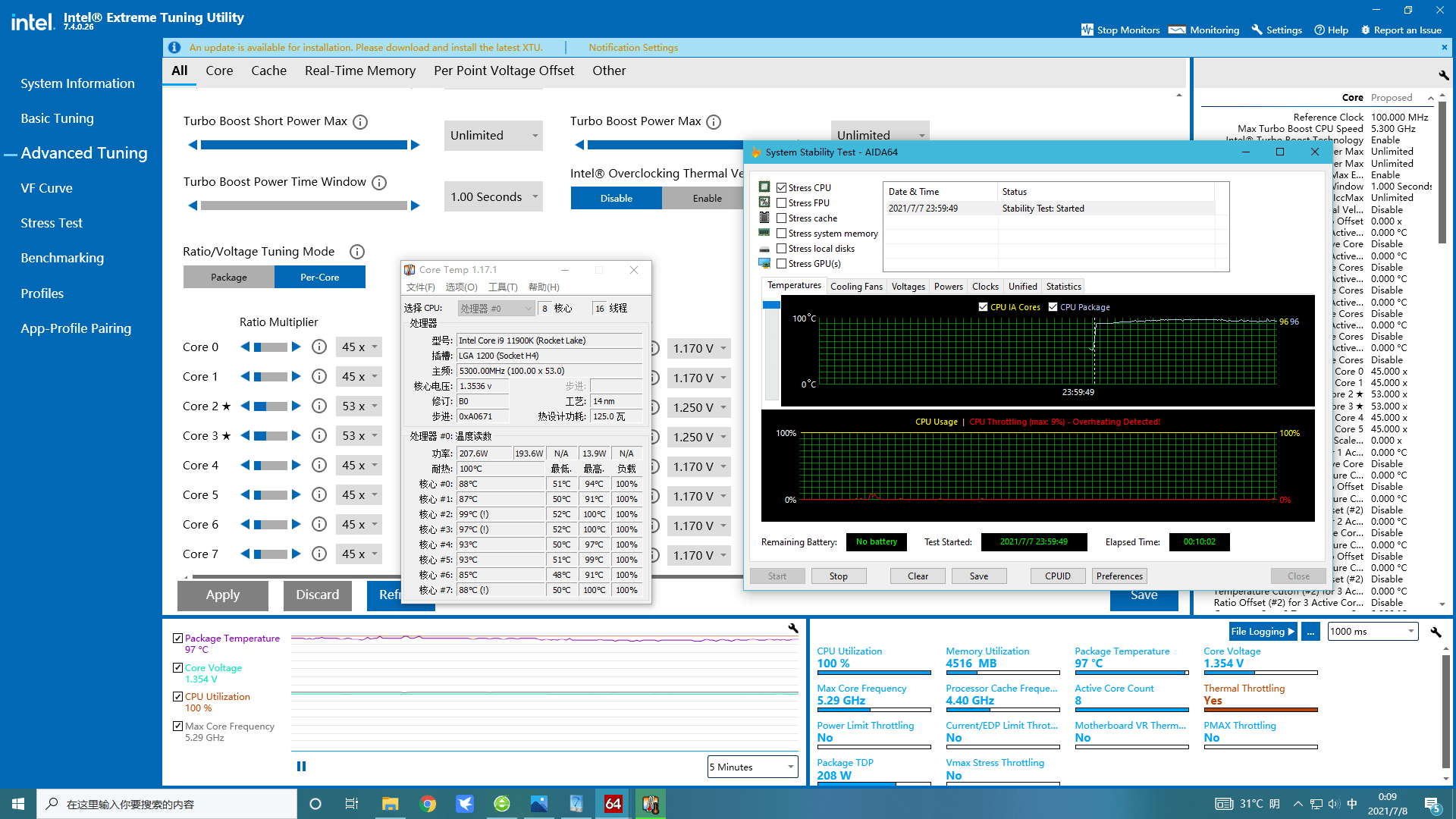Check Stress system memory in AIDA64

tap(781, 234)
